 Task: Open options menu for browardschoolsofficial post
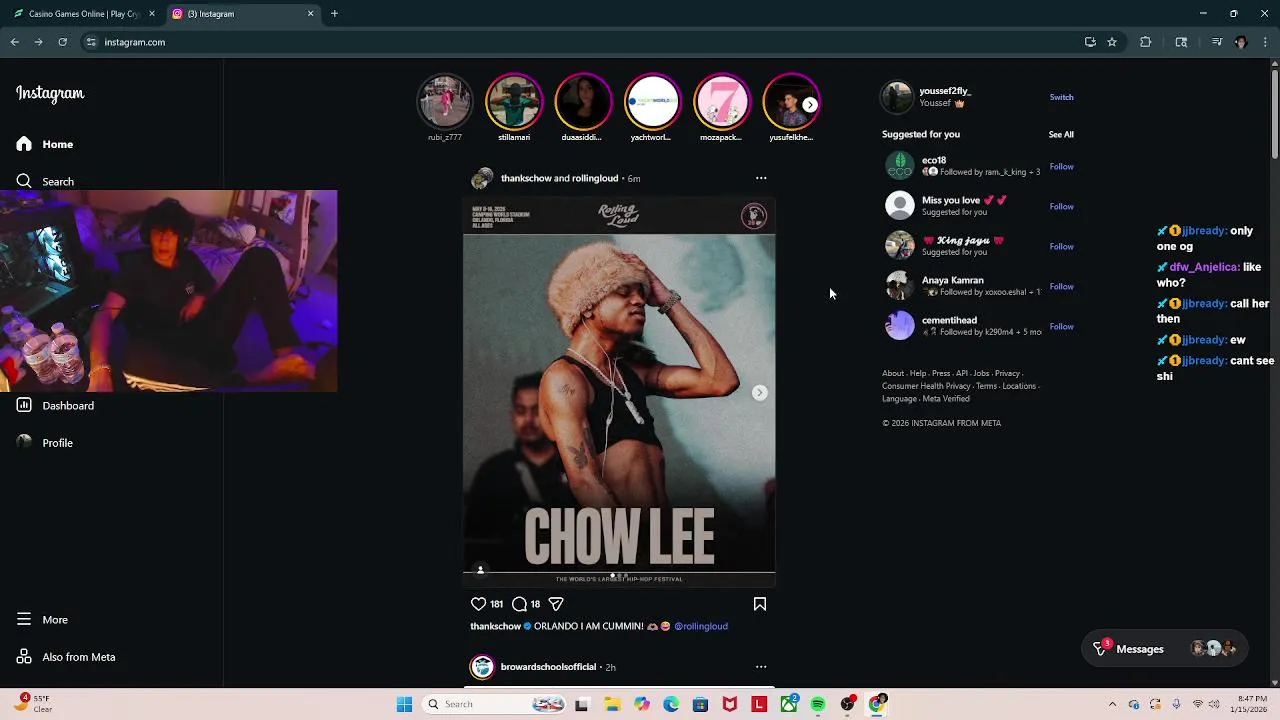click(761, 667)
